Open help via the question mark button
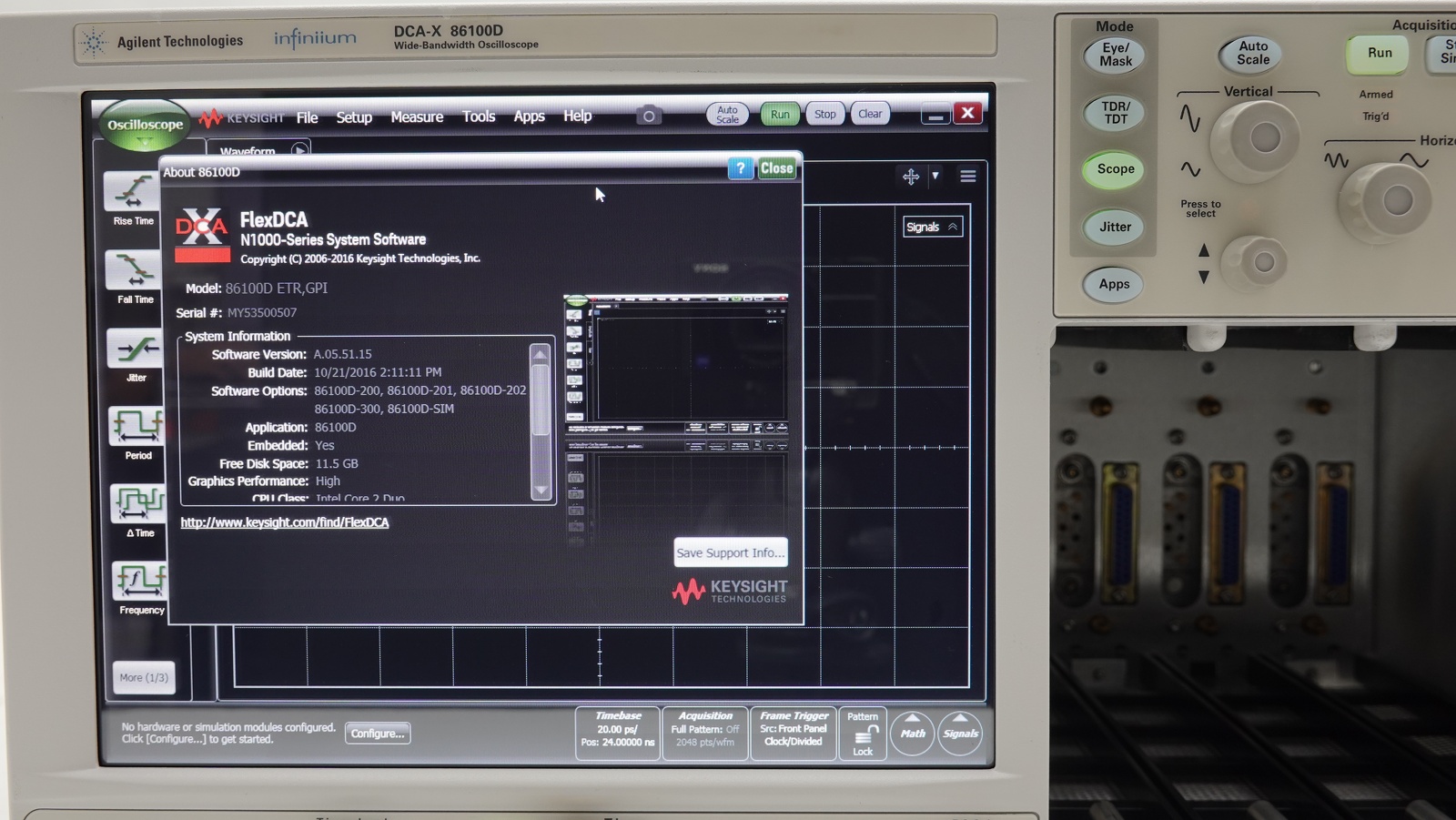This screenshot has height=820, width=1456. 741,167
